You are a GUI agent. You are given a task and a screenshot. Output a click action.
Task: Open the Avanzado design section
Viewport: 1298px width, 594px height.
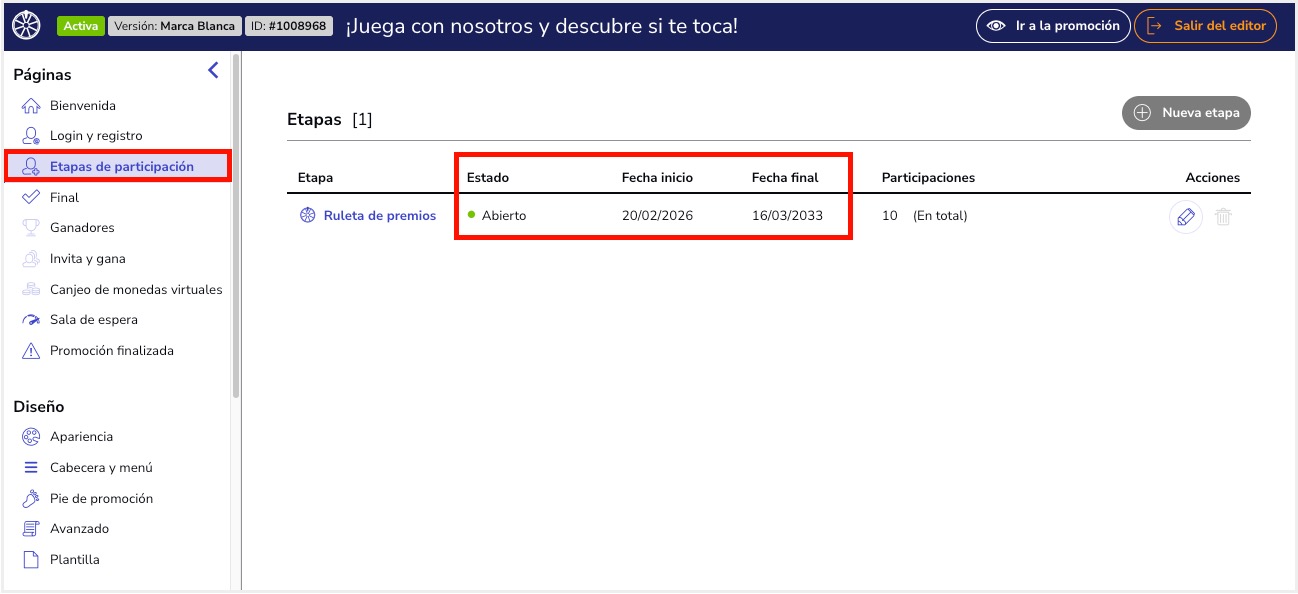point(31,528)
